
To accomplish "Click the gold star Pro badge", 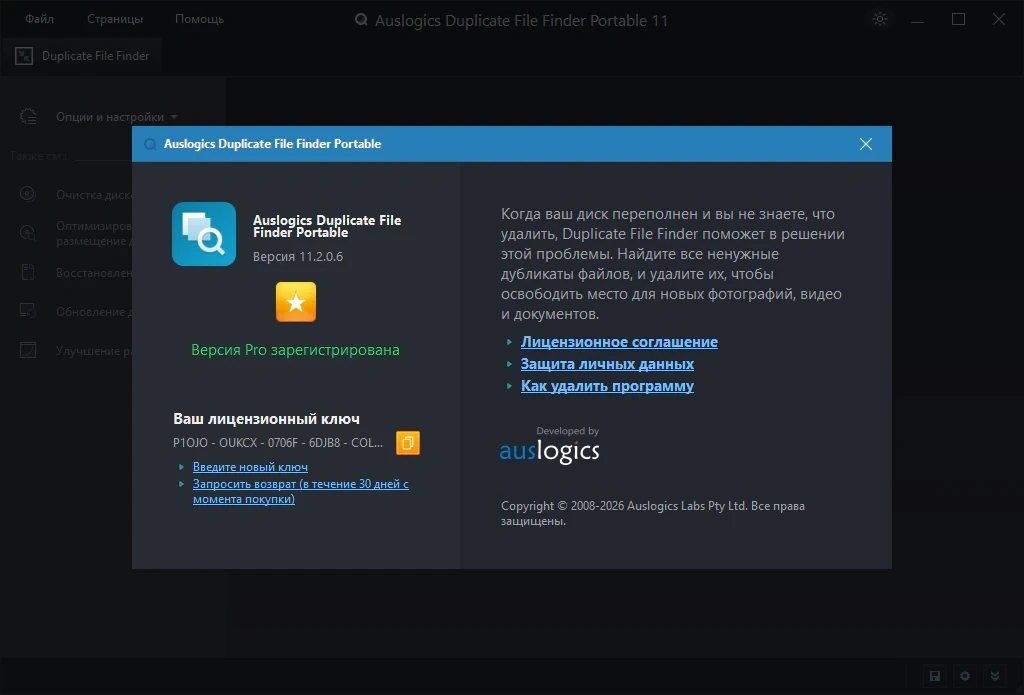I will (x=296, y=302).
